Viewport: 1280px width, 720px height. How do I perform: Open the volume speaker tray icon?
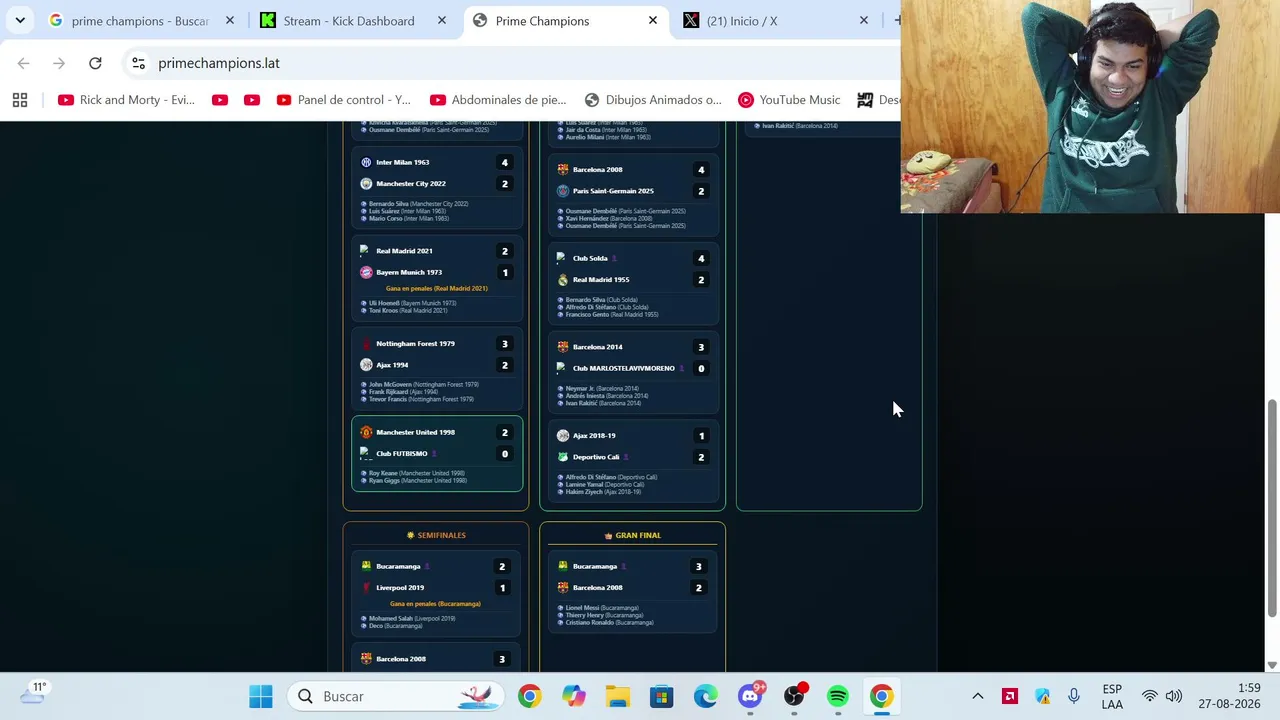pyautogui.click(x=1174, y=696)
